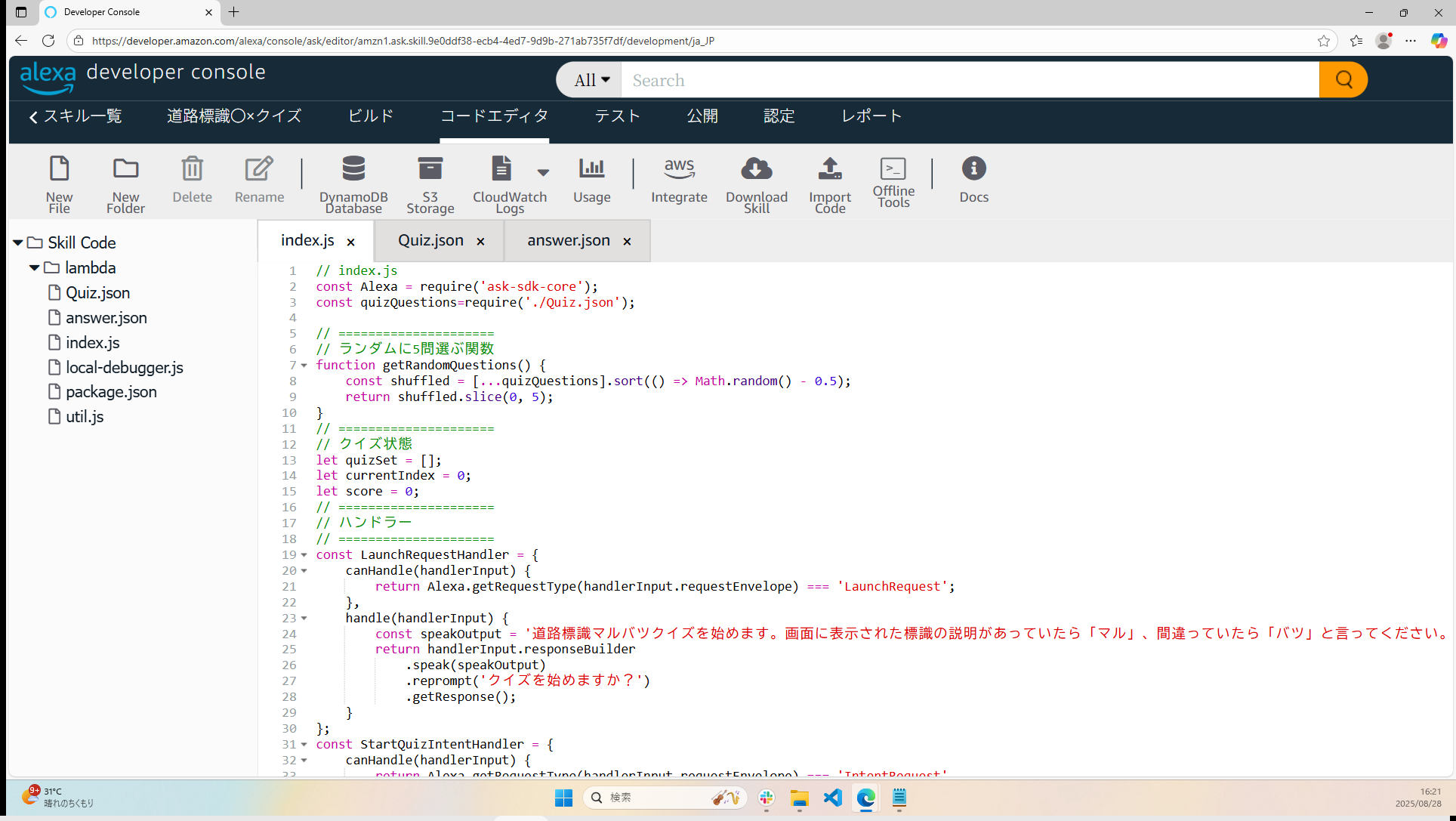Screen dimensions: 1456x821
Task: Go to the テスト navigation tab
Action: coord(617,116)
